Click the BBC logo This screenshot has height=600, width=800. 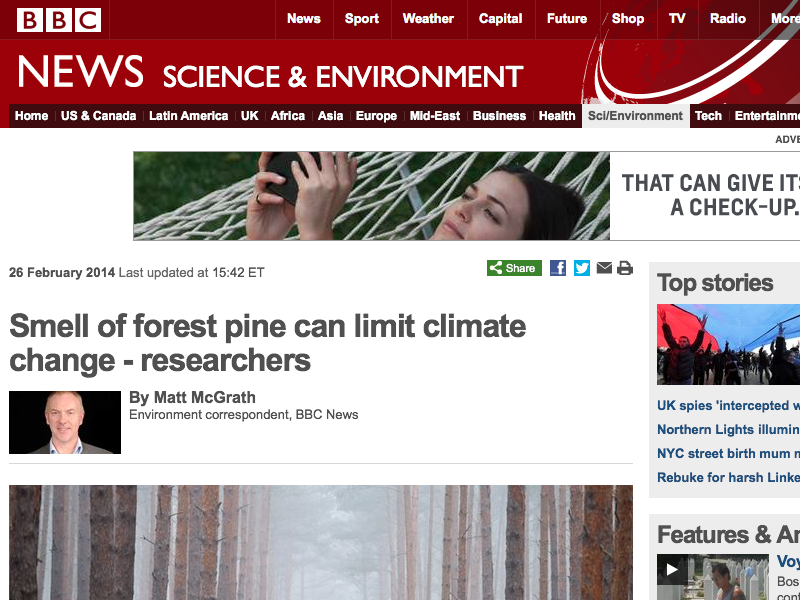(x=59, y=19)
